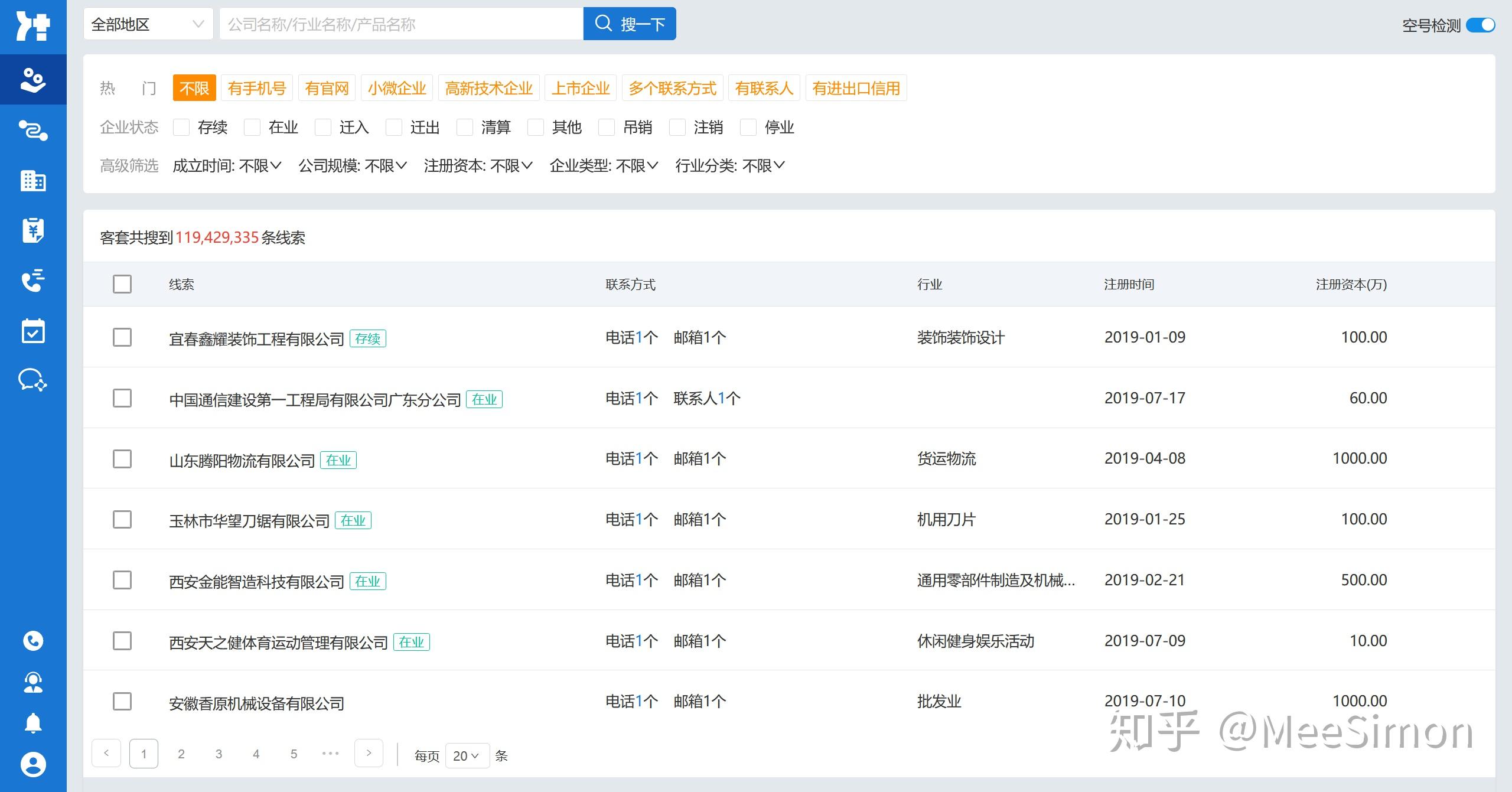Check the 迁入 status checkbox

click(323, 127)
